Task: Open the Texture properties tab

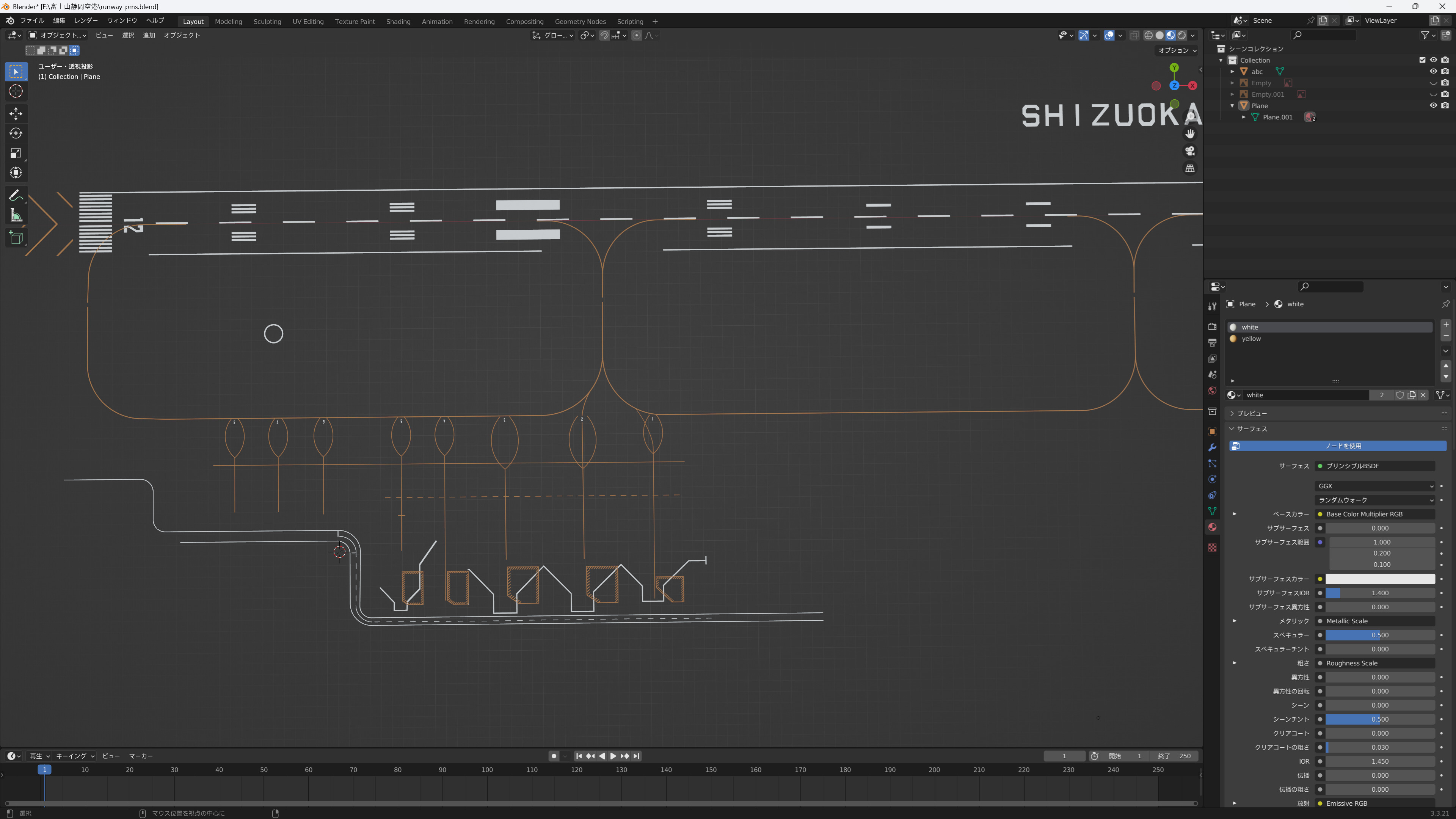Action: tap(1212, 547)
